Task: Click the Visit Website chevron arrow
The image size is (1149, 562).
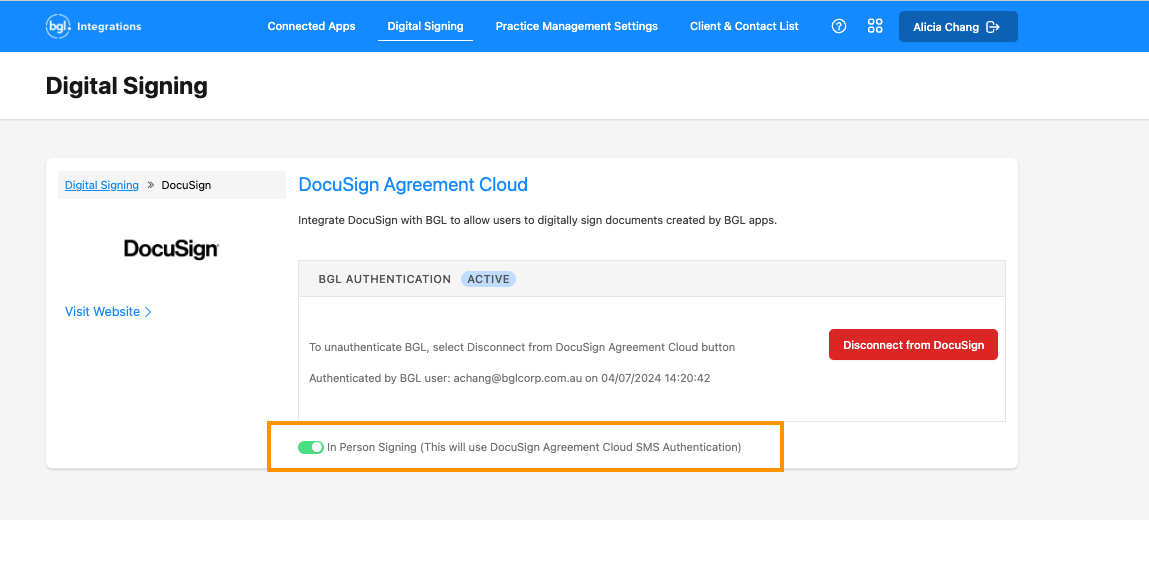Action: tap(148, 312)
